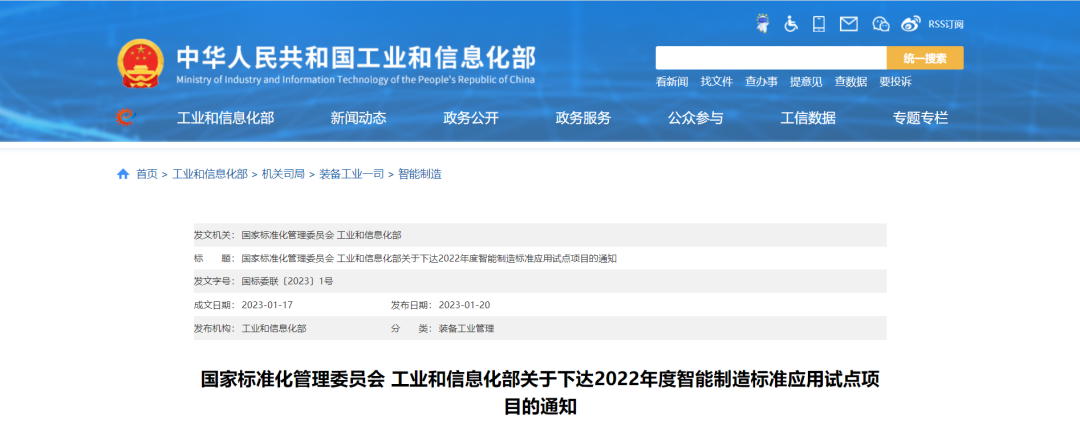Click 装备工业一司 in the breadcrumb
The image size is (1080, 433).
point(351,174)
